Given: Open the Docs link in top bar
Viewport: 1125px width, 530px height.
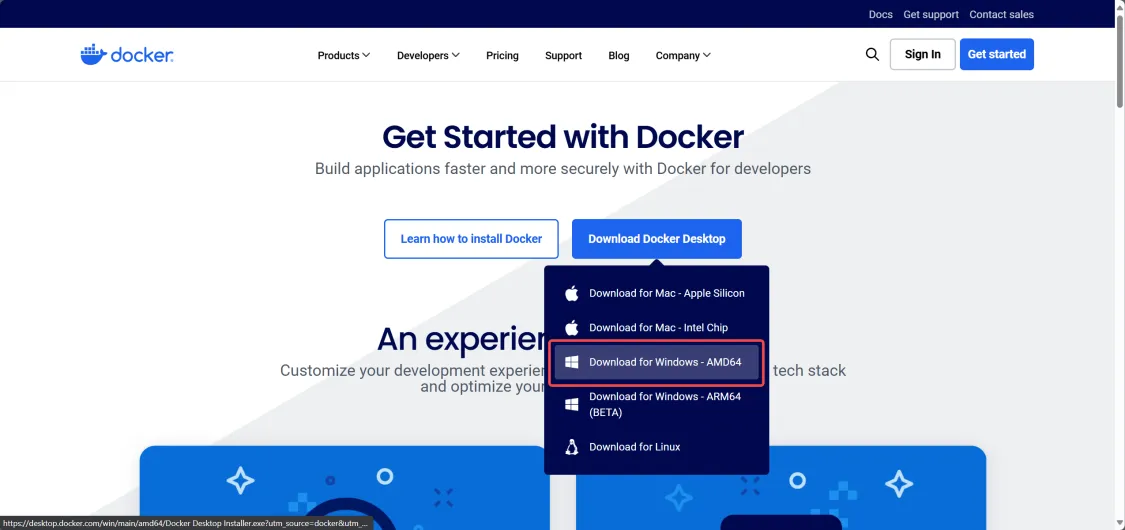Looking at the screenshot, I should tap(880, 14).
